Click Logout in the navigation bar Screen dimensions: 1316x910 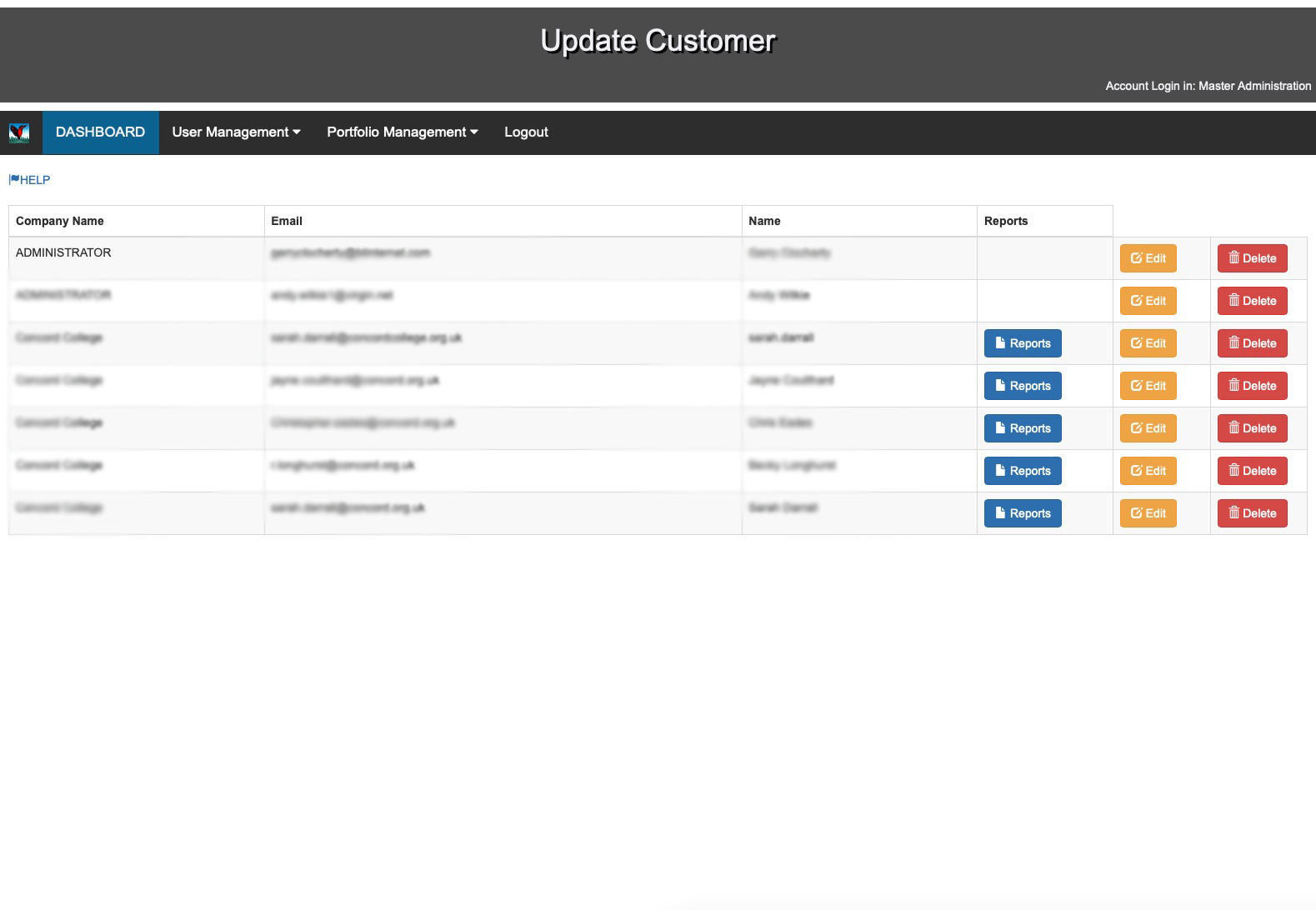click(x=526, y=132)
